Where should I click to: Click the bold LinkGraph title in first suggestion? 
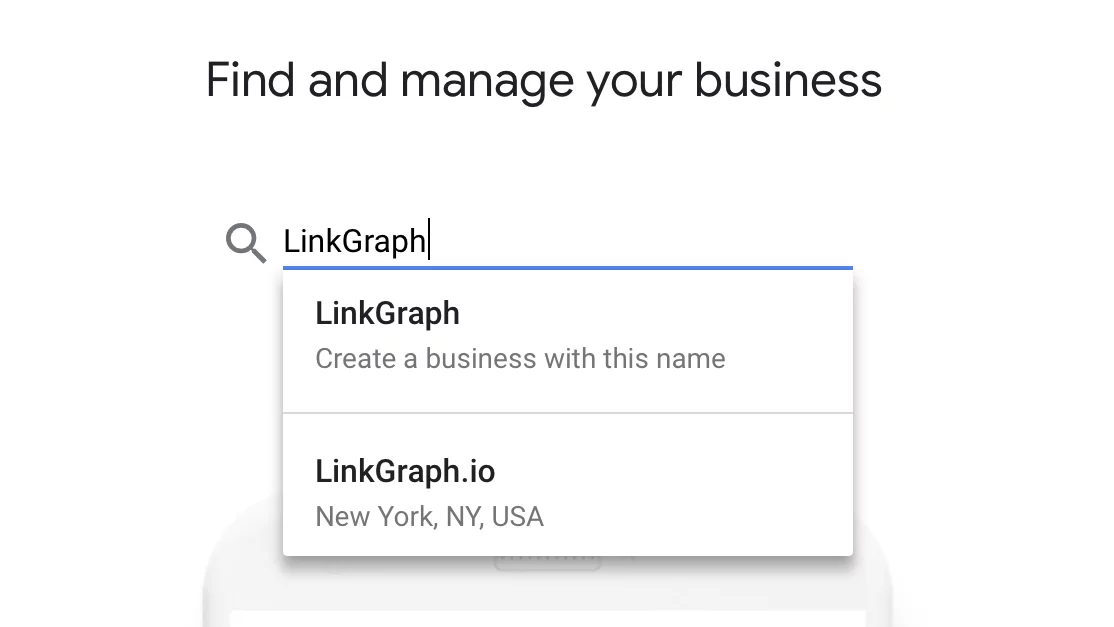coord(387,313)
